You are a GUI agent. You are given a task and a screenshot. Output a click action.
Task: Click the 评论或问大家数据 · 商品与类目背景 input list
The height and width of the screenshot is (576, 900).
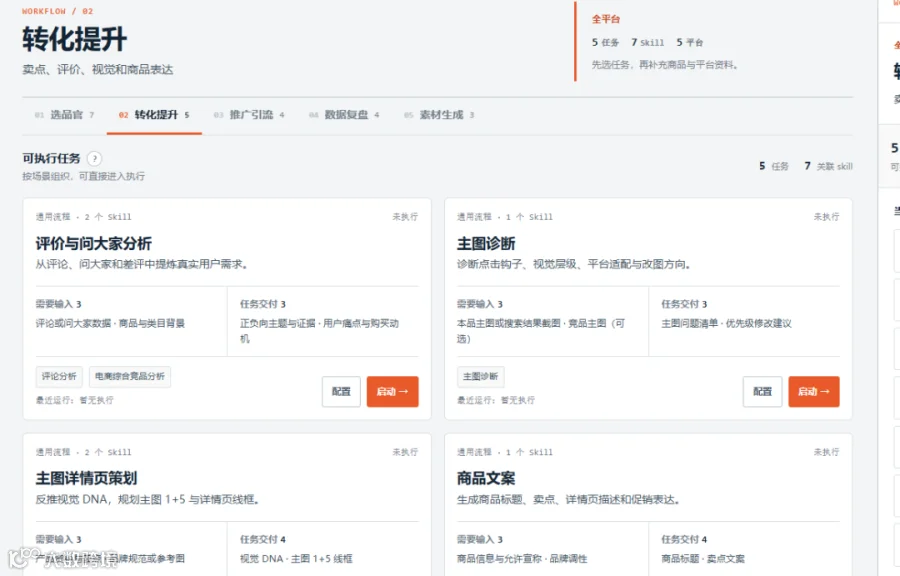point(110,324)
